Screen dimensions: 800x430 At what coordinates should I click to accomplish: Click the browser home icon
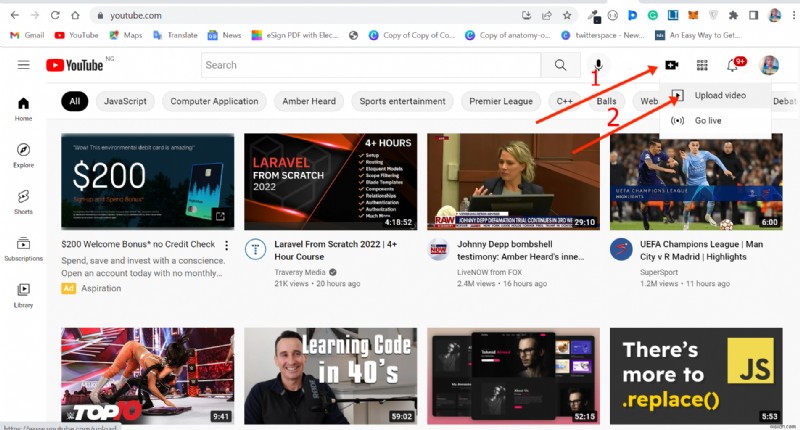(75, 15)
